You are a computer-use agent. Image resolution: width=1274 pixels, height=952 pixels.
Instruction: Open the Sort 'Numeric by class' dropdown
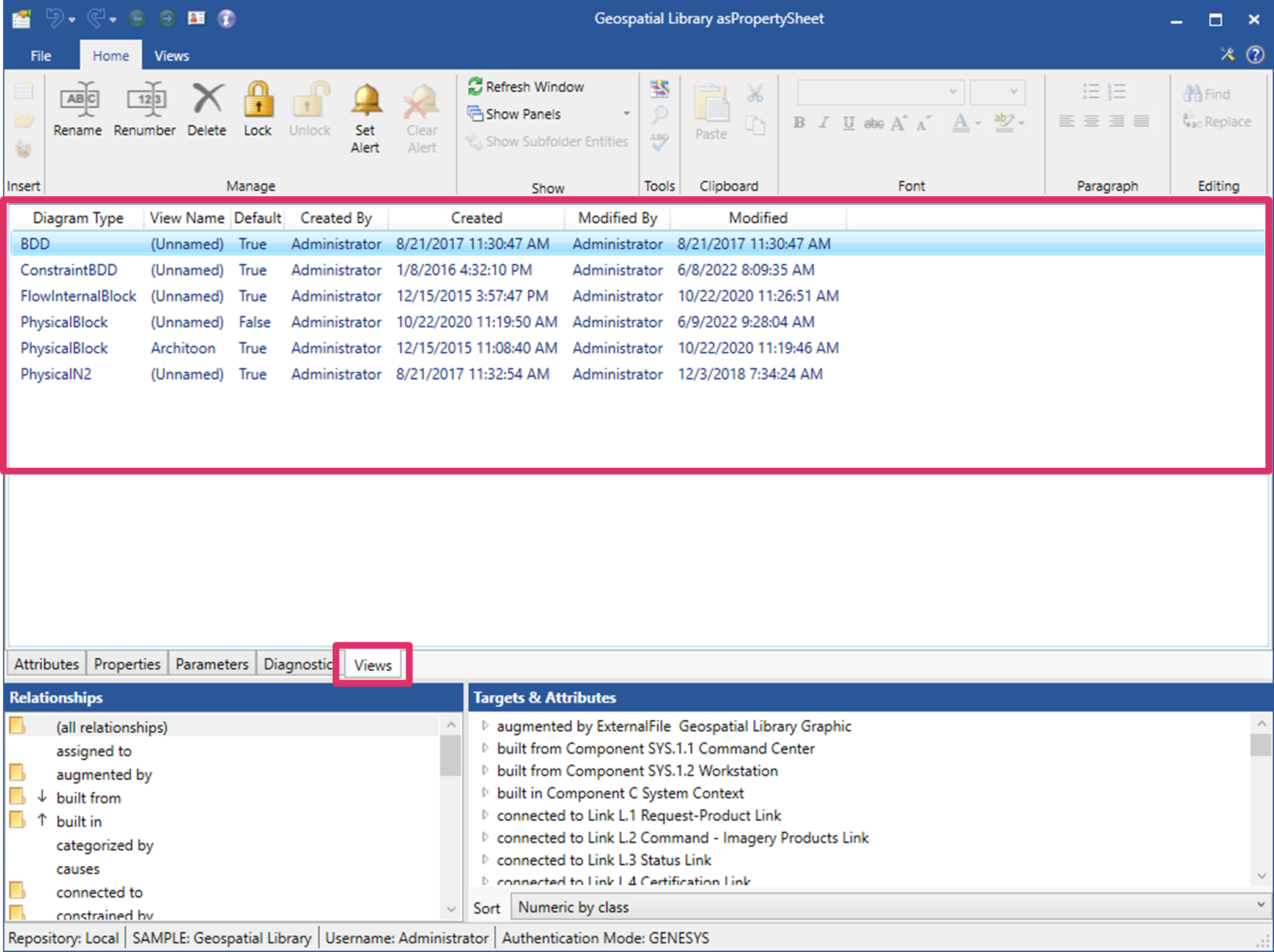pyautogui.click(x=1260, y=906)
